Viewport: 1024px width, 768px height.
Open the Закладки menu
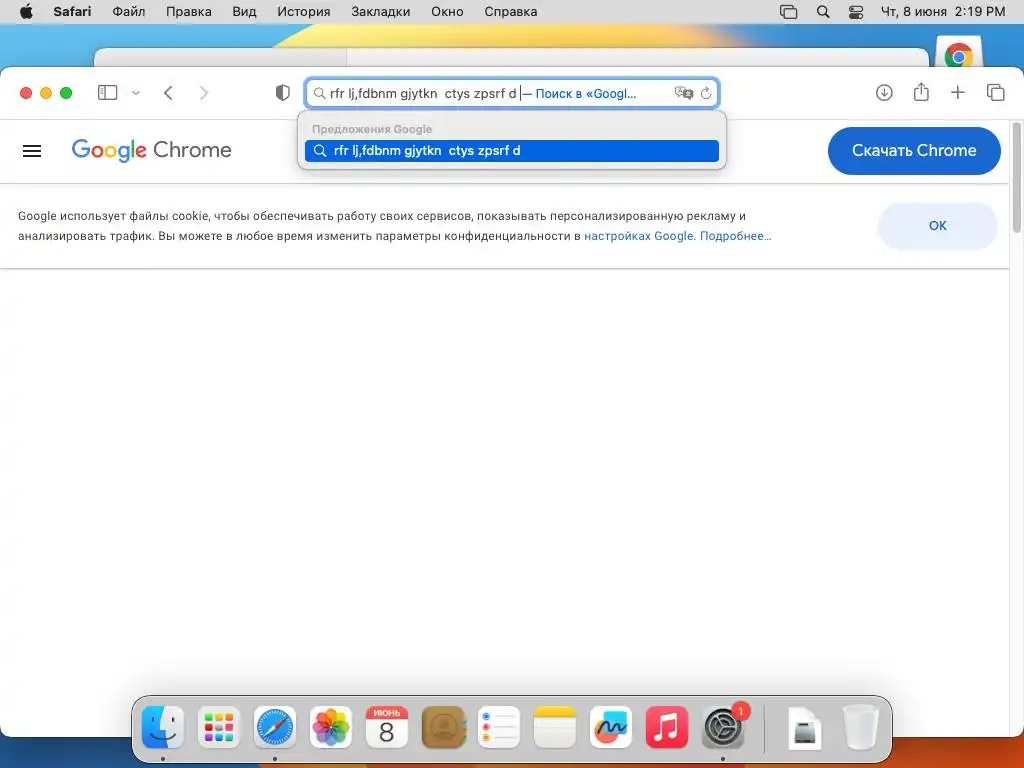pos(381,12)
